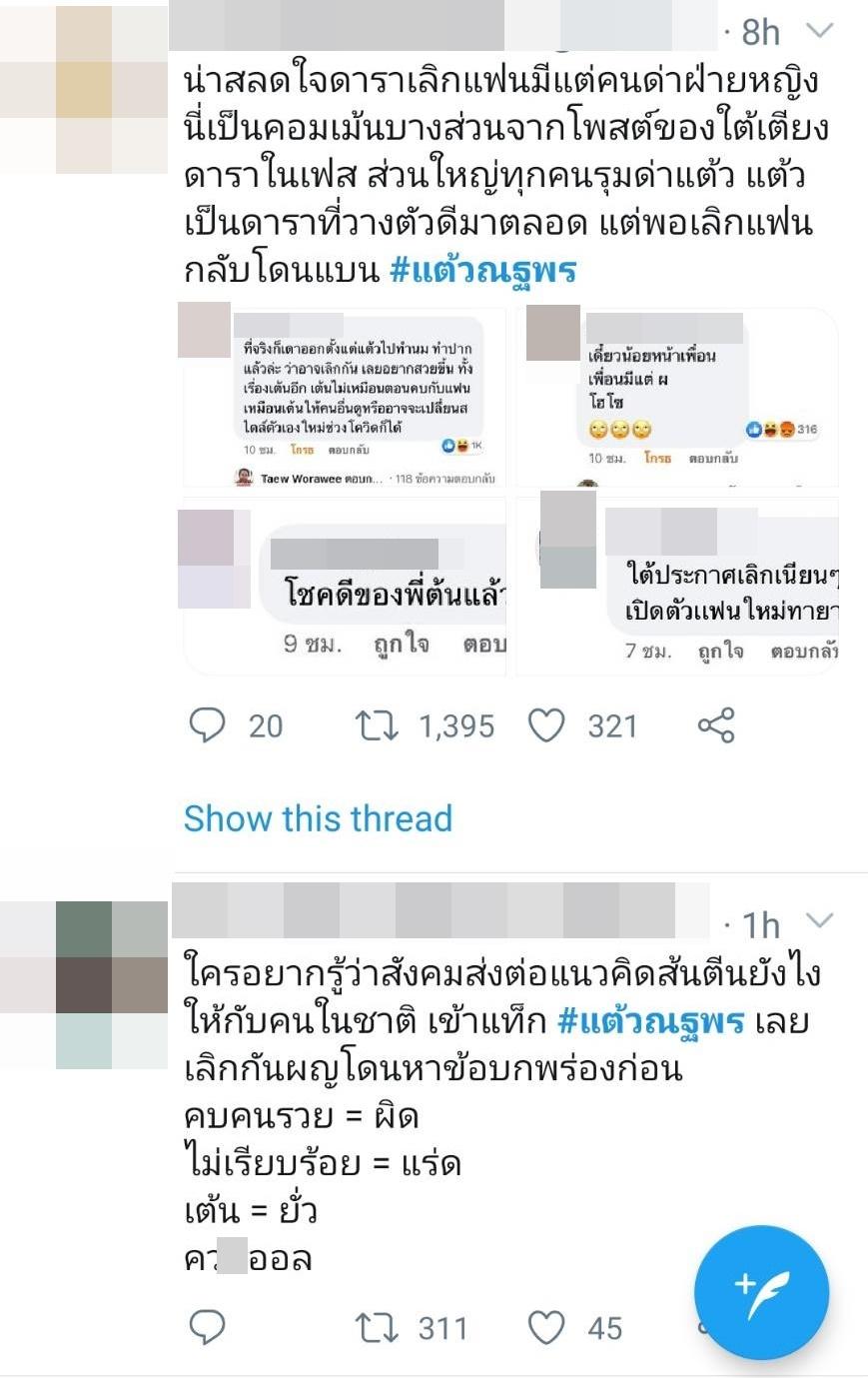The width and height of the screenshot is (868, 1378).
Task: Open the dropdown arrow on the 1h tweet
Action: [820, 920]
